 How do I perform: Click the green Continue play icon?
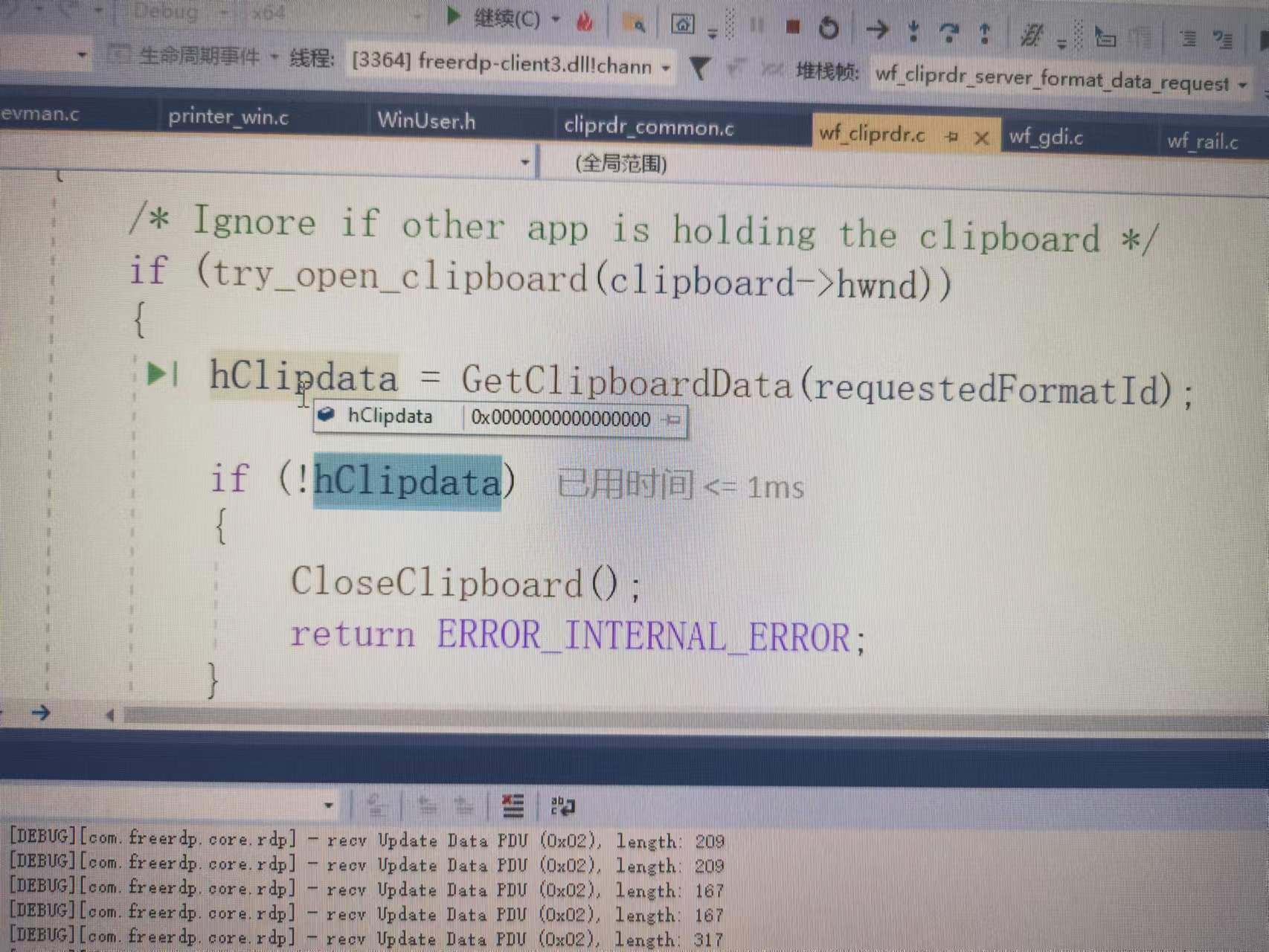[x=453, y=16]
